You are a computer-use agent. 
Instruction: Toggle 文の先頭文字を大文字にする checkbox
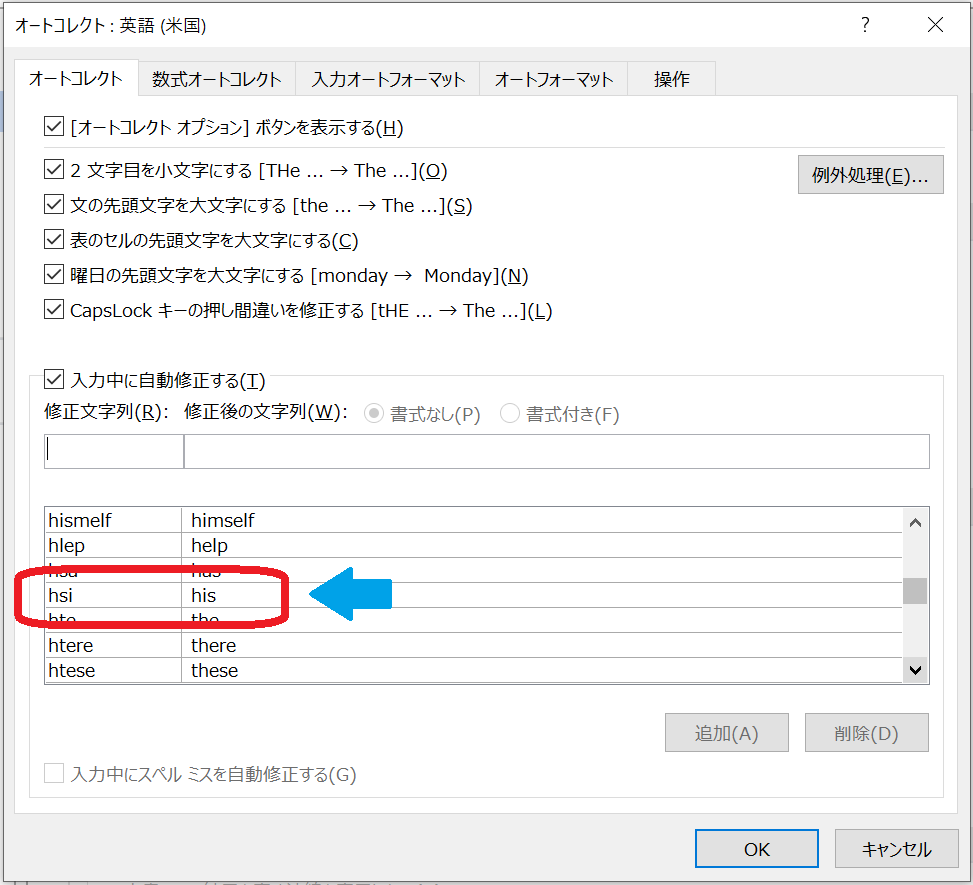click(54, 204)
